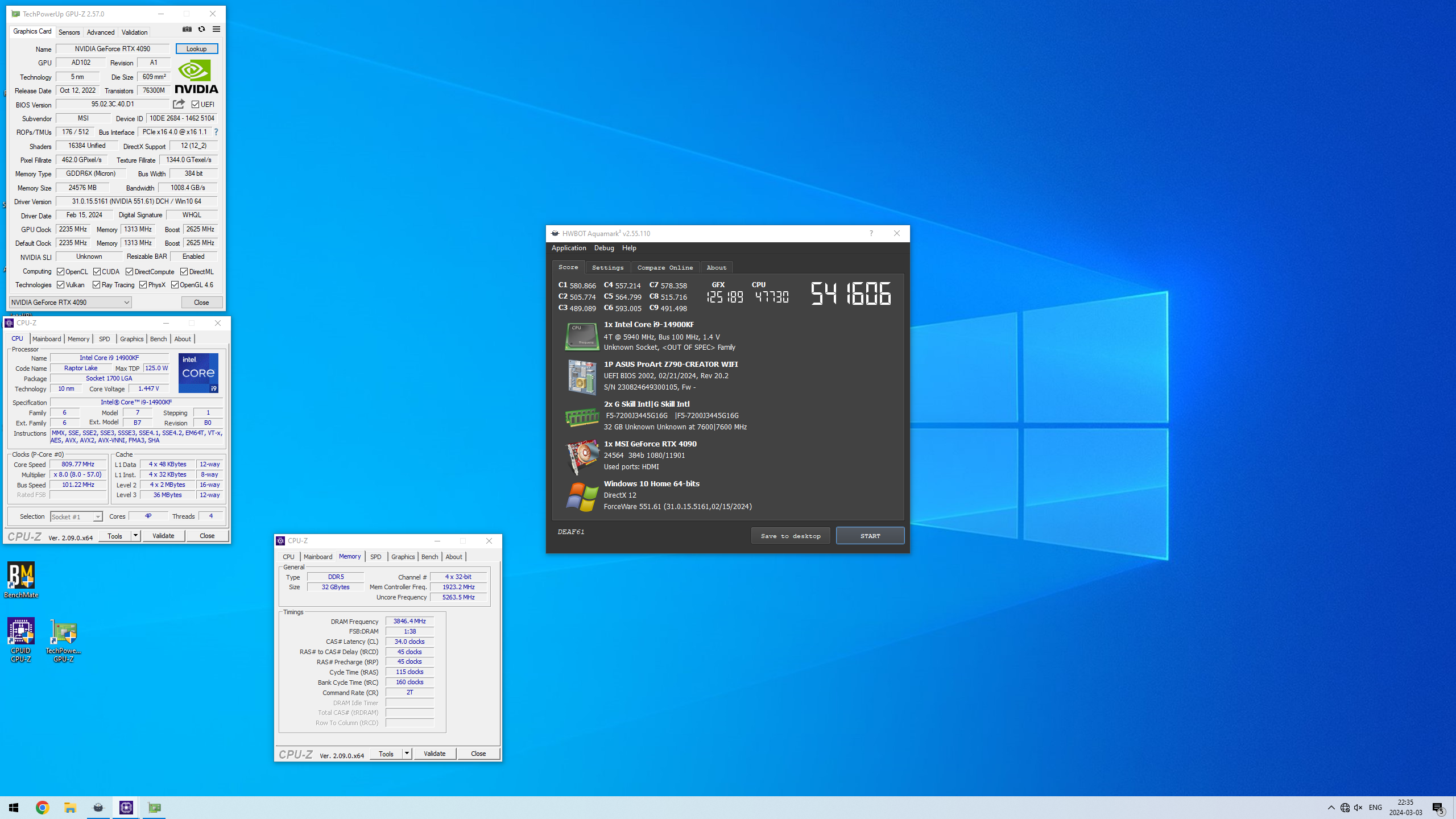Click the Aquamark help question mark icon

[871, 233]
